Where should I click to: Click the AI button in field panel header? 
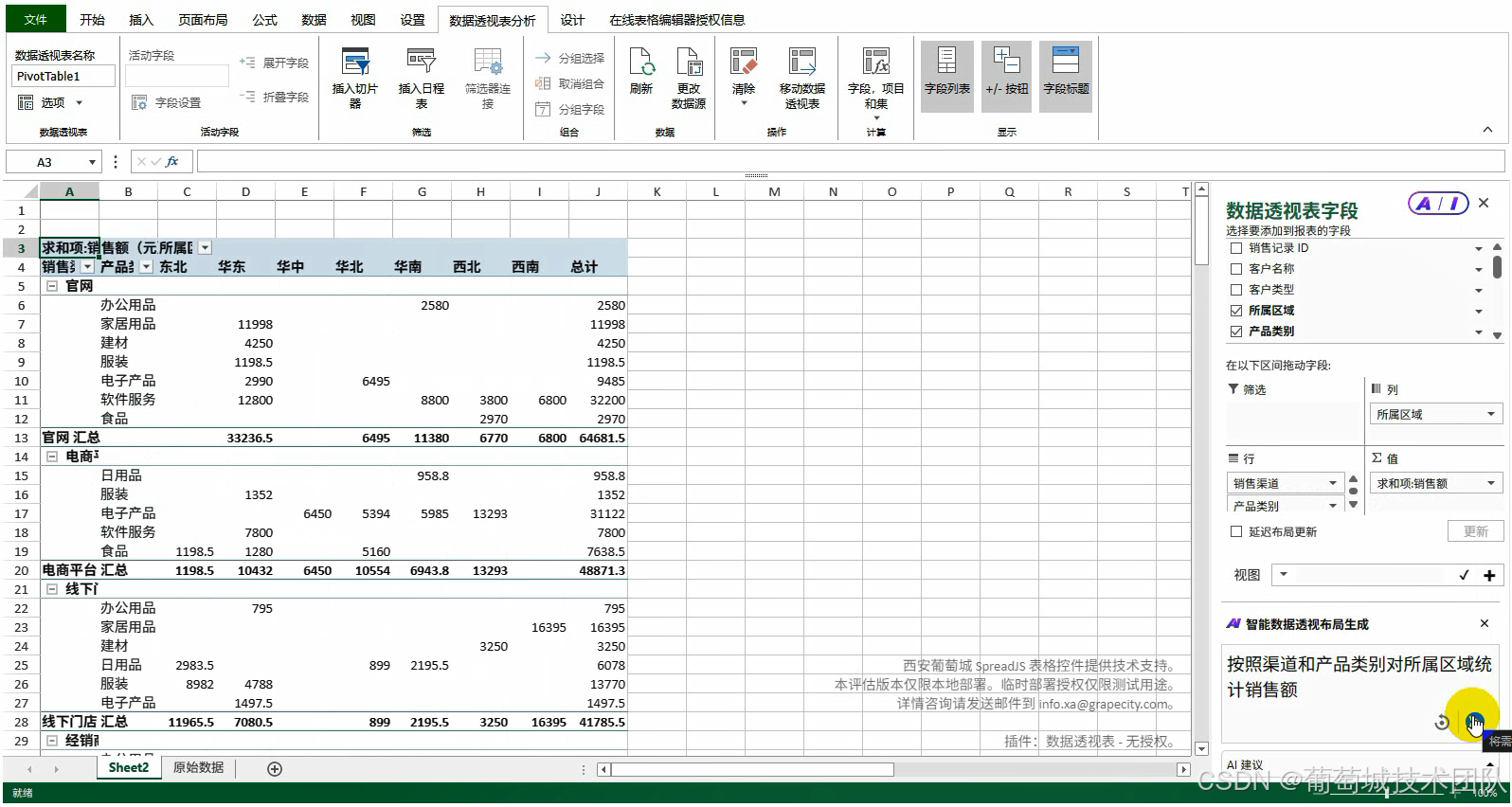click(1438, 203)
